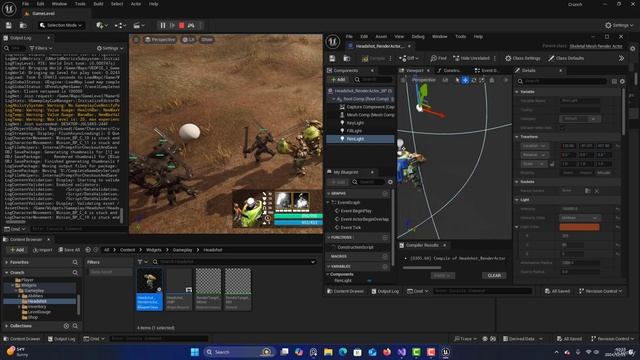Add new item via Graphs section plus icon
The height and width of the screenshot is (360, 640).
[x=385, y=193]
